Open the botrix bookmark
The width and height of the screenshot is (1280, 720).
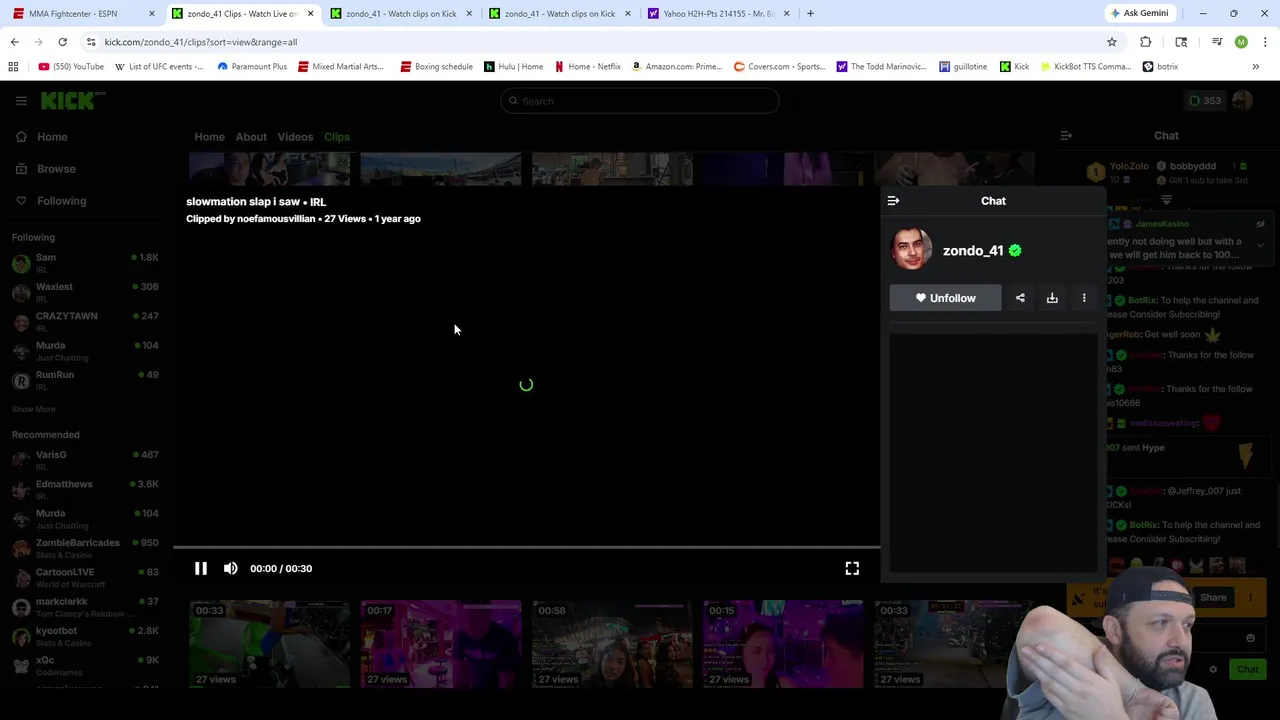(1161, 66)
